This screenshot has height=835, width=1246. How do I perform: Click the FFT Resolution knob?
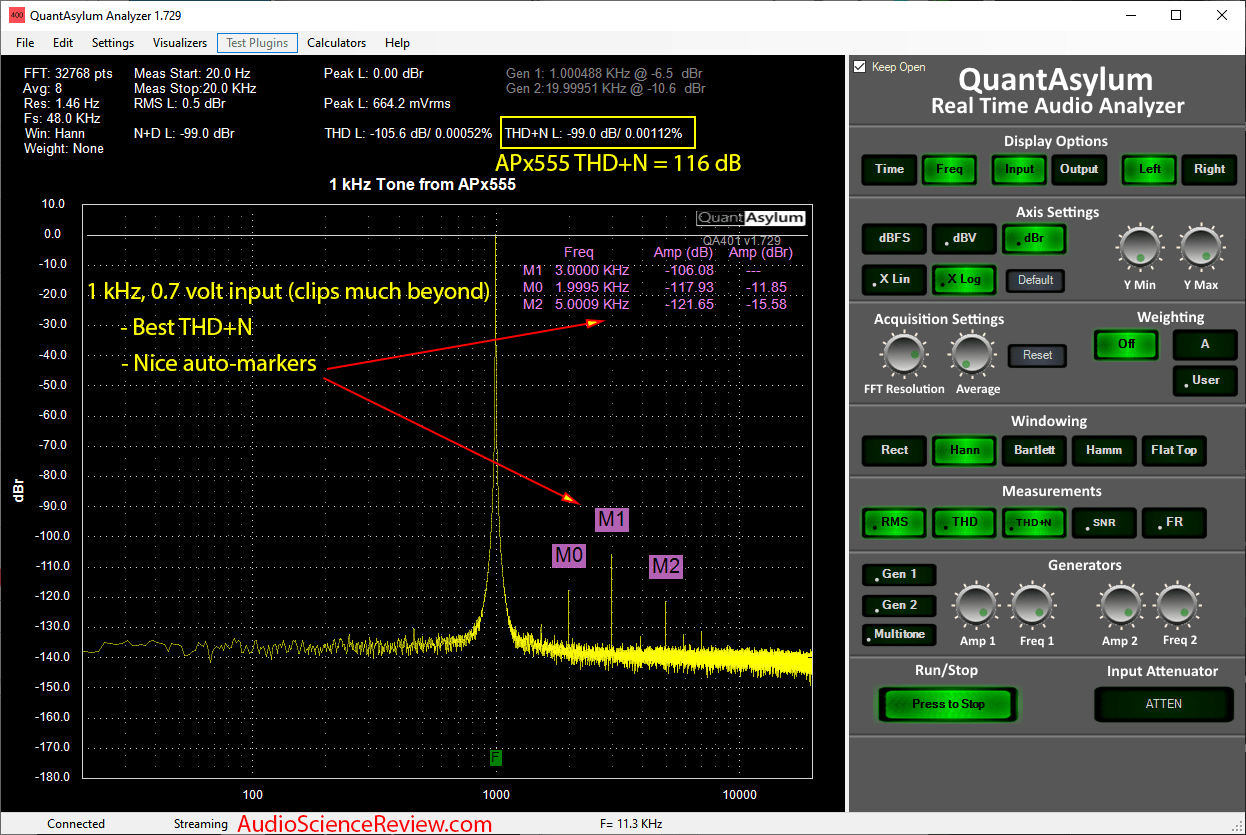click(903, 354)
